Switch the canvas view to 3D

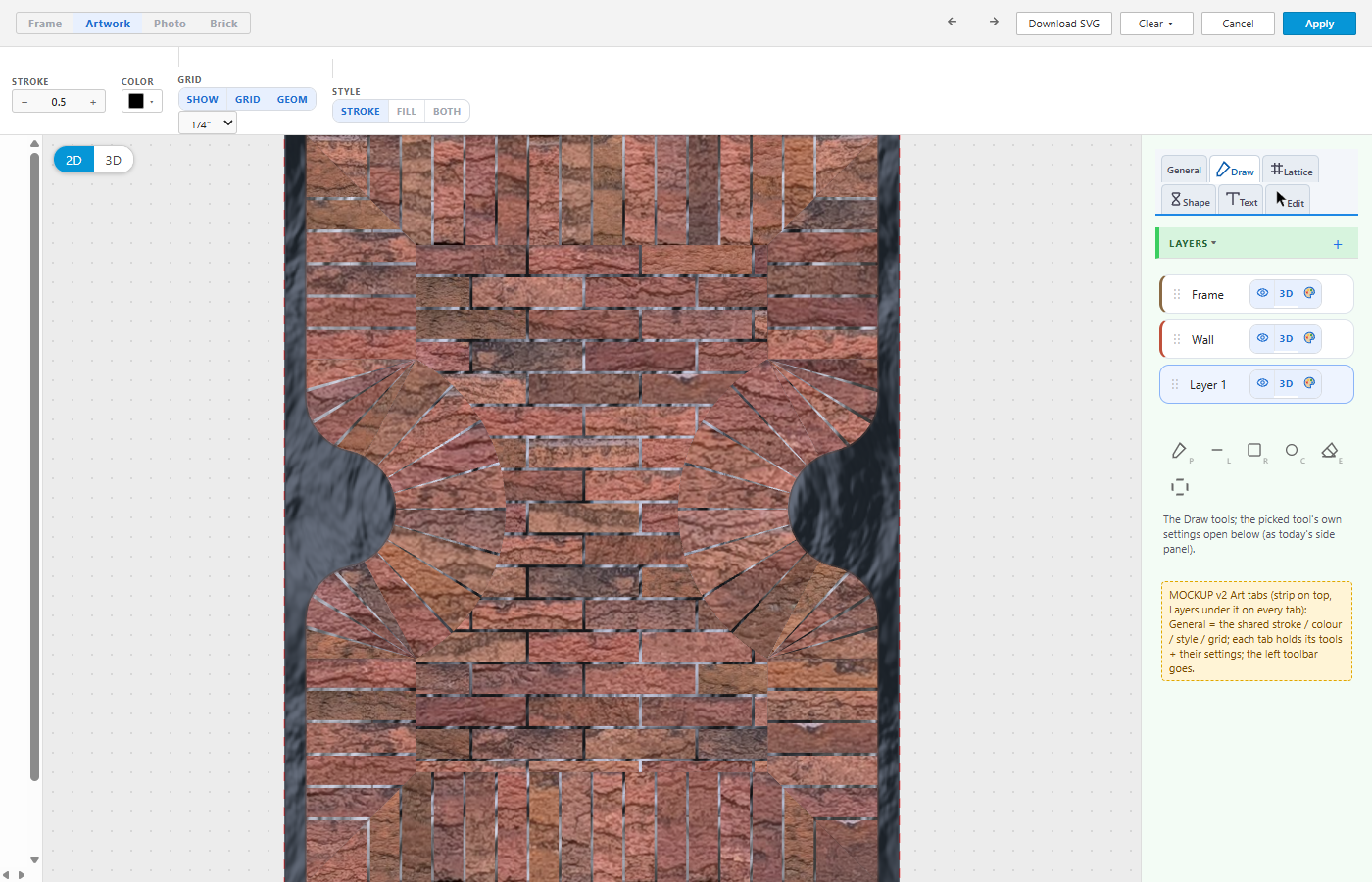pyautogui.click(x=114, y=160)
